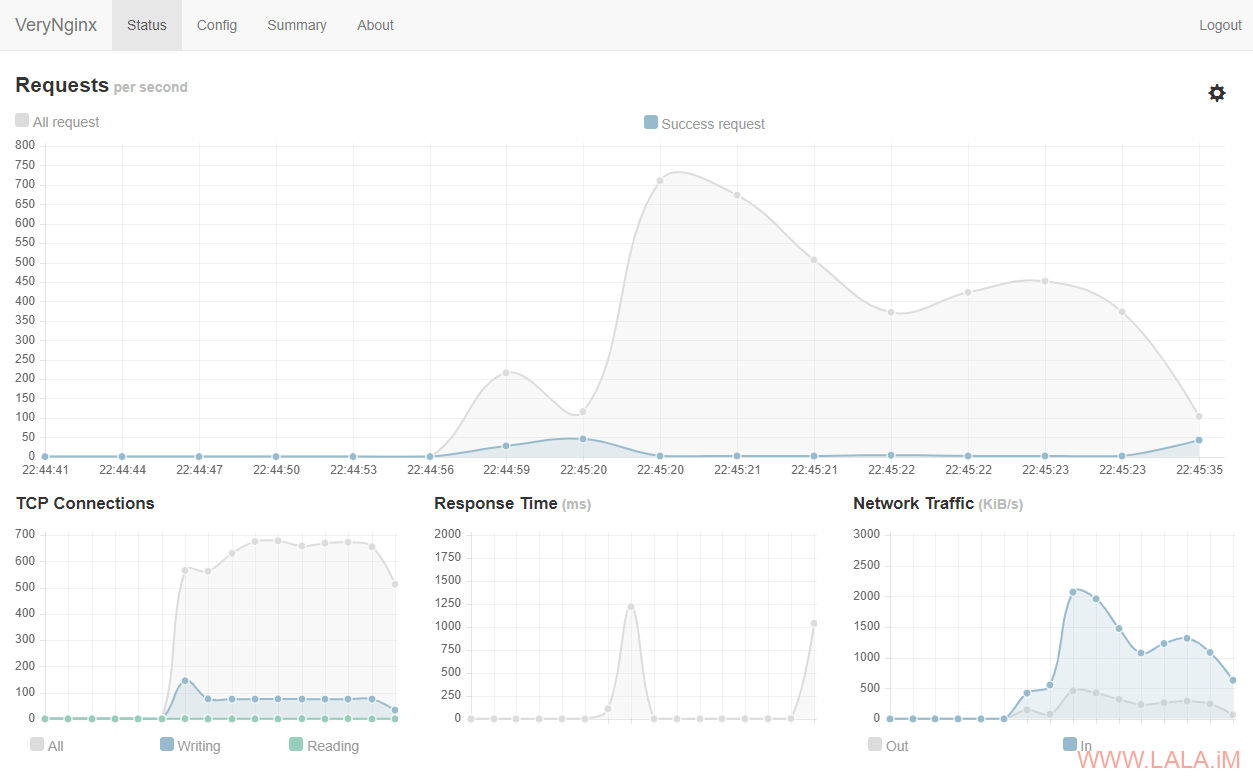Open the About page
1253x777 pixels.
click(x=375, y=25)
